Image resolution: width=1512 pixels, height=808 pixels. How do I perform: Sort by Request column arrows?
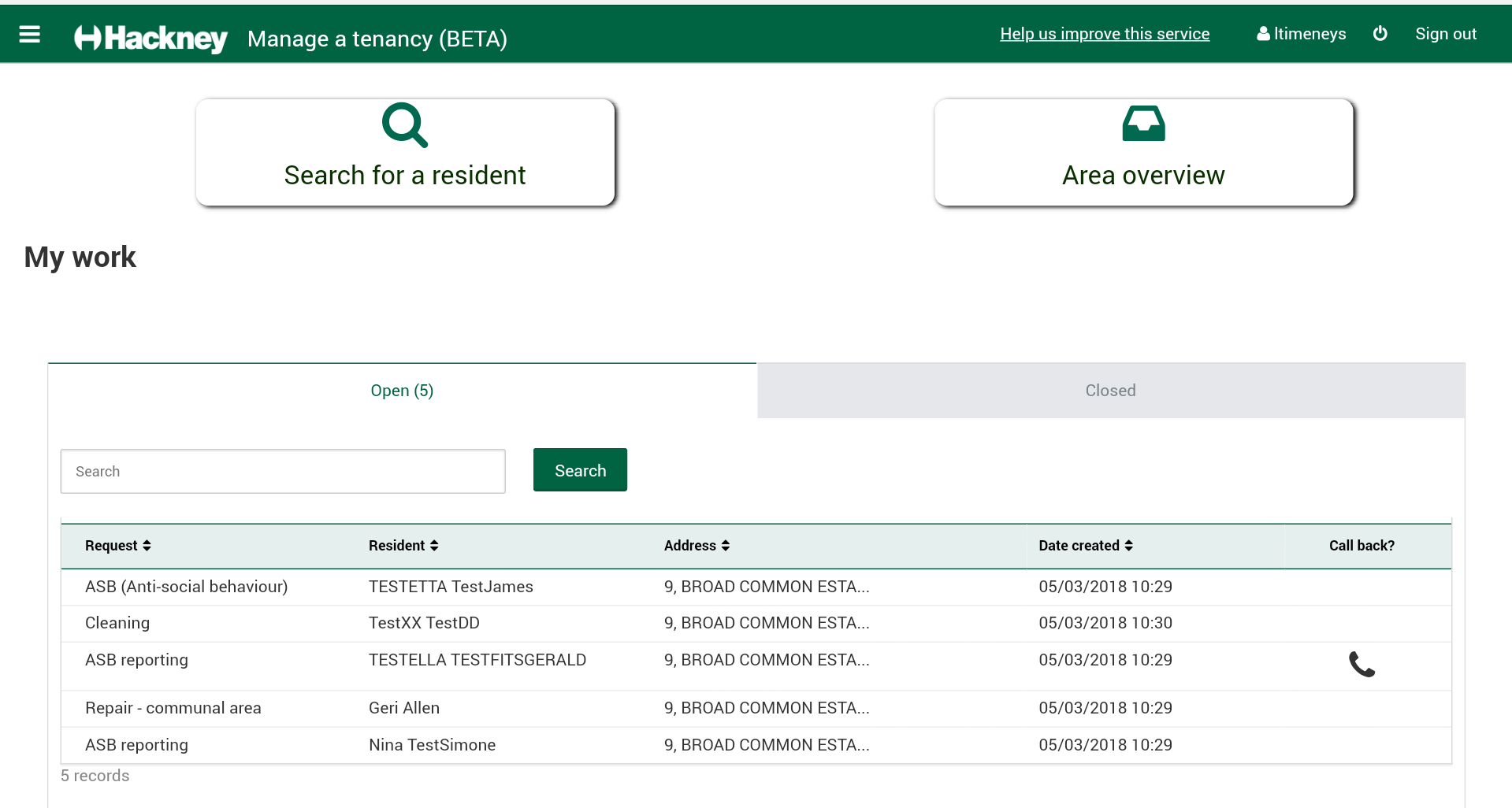pyautogui.click(x=147, y=546)
